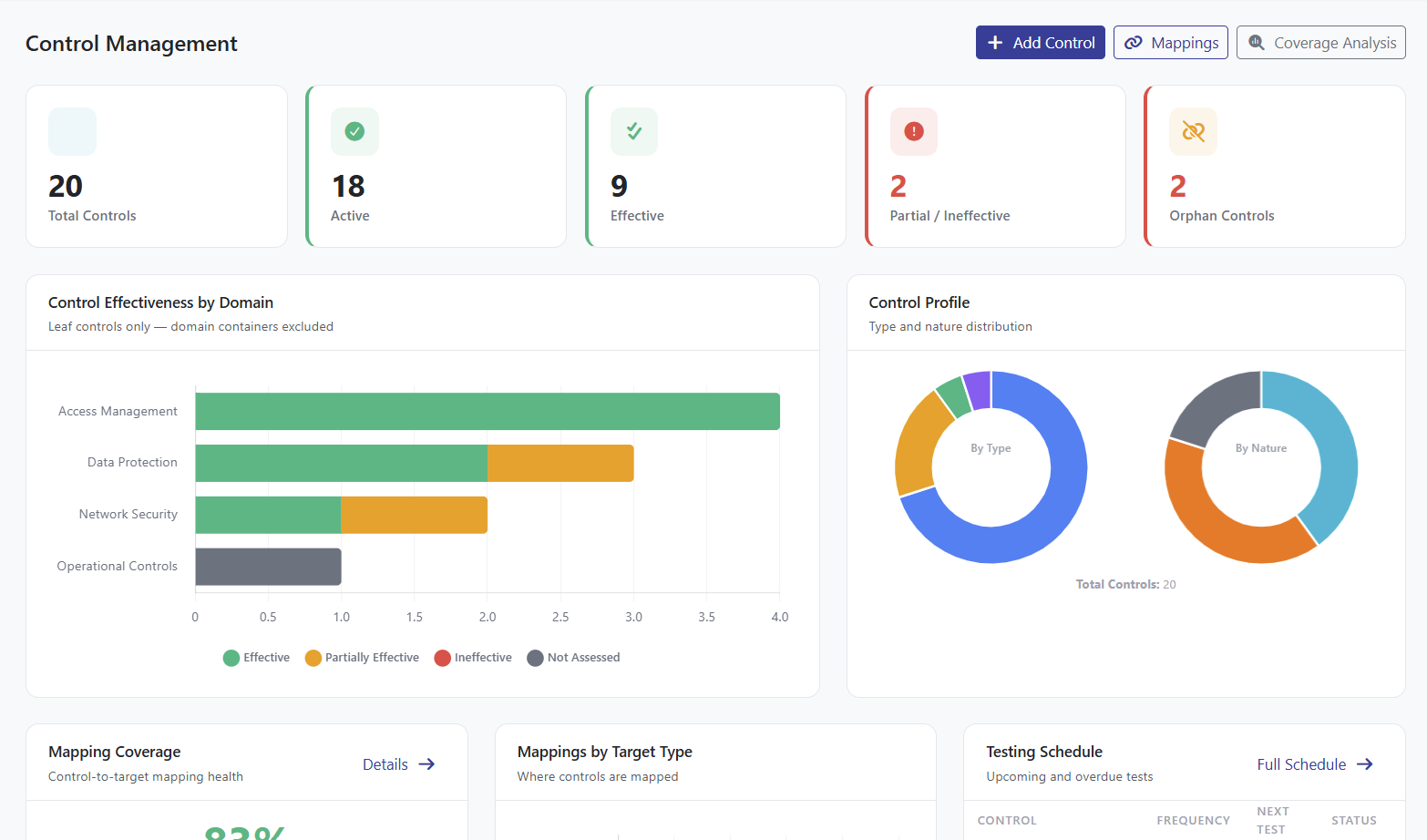Click the Control Management page title

point(131,44)
